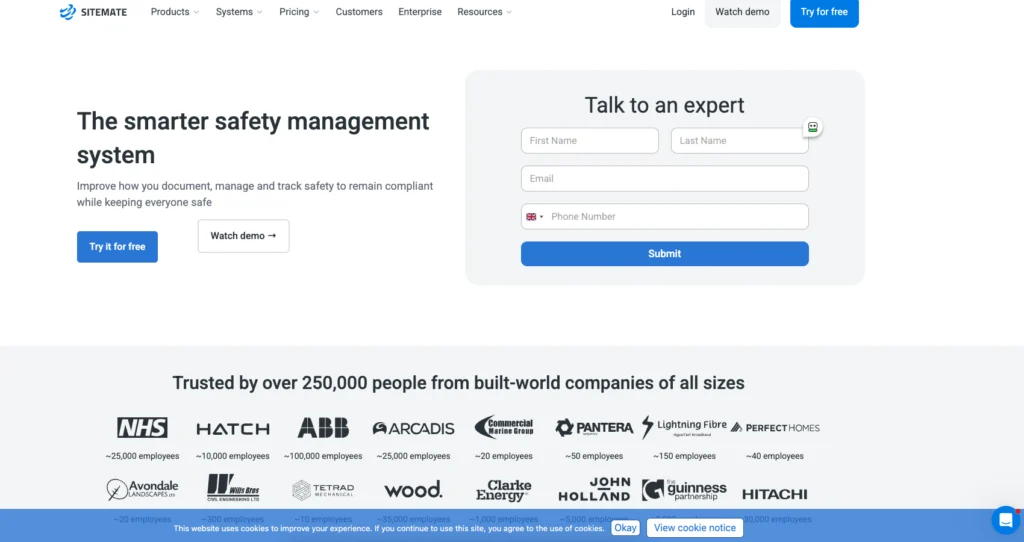This screenshot has height=542, width=1024.
Task: Click the Clarke Energy logo
Action: [504, 490]
